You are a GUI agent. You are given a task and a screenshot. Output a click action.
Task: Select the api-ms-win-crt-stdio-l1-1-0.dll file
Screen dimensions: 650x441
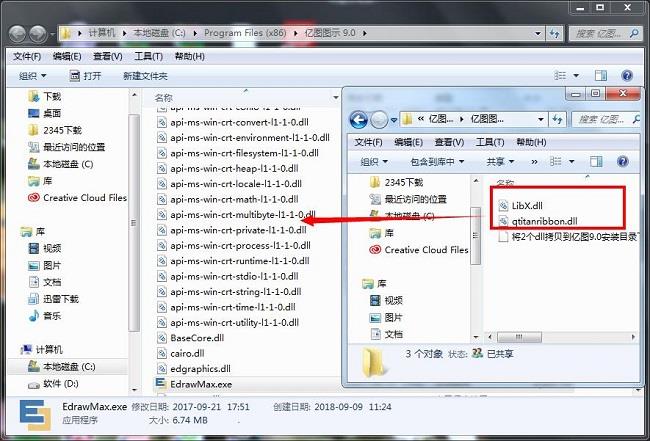pyautogui.click(x=228, y=276)
